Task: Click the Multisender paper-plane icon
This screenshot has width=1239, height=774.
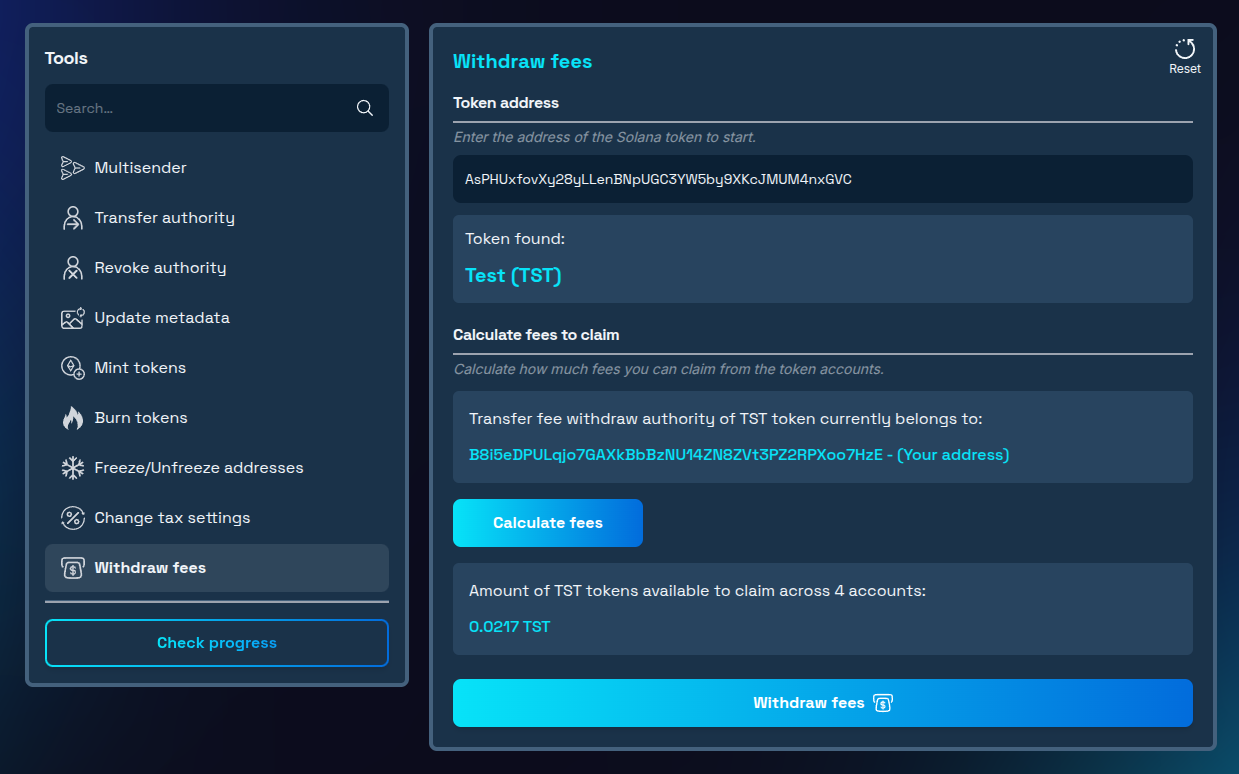Action: click(72, 168)
